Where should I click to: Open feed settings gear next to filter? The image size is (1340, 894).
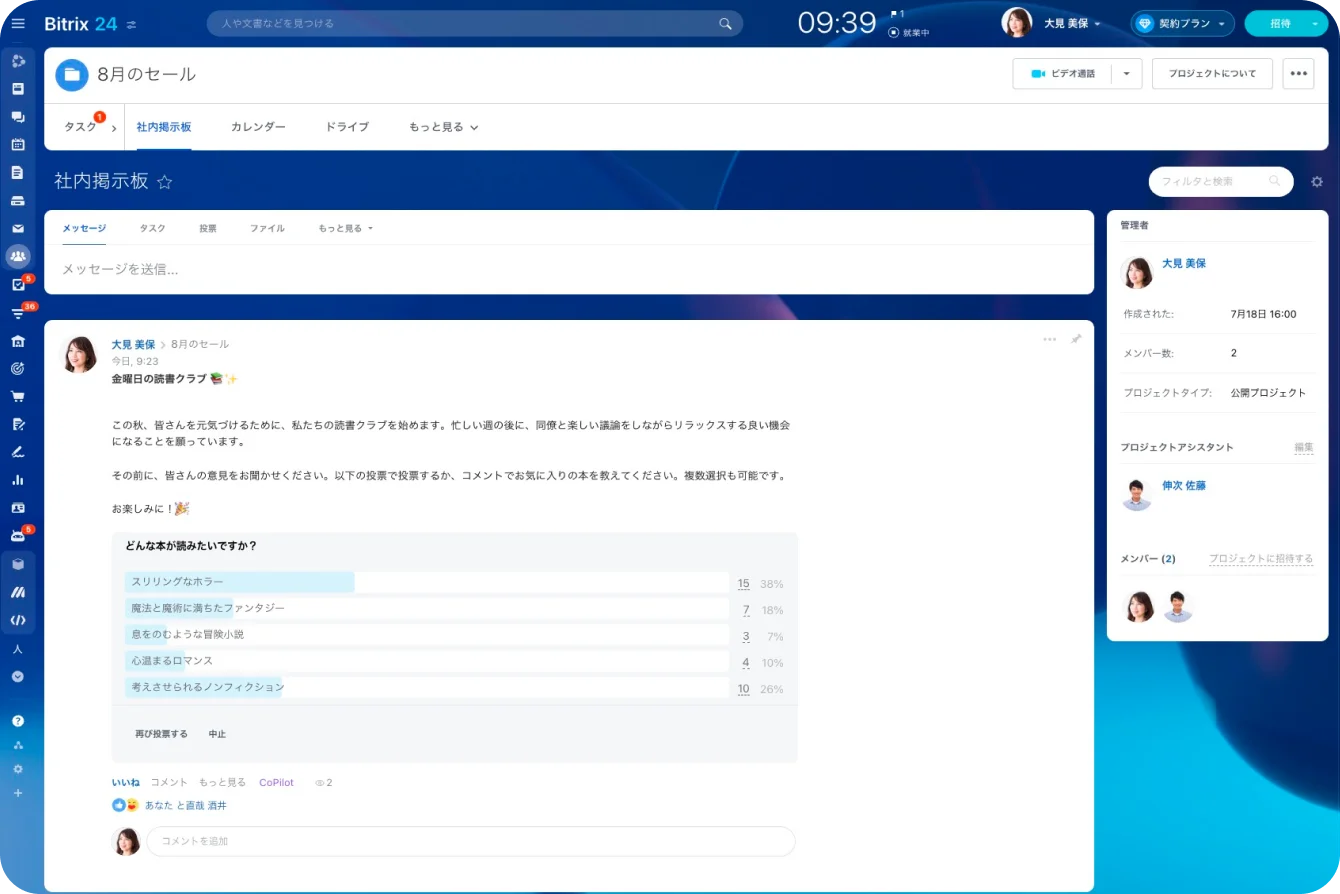click(1317, 182)
